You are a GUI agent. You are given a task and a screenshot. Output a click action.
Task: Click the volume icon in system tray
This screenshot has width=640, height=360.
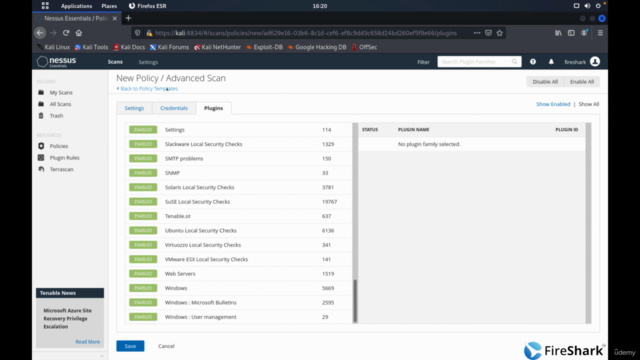(x=587, y=6)
